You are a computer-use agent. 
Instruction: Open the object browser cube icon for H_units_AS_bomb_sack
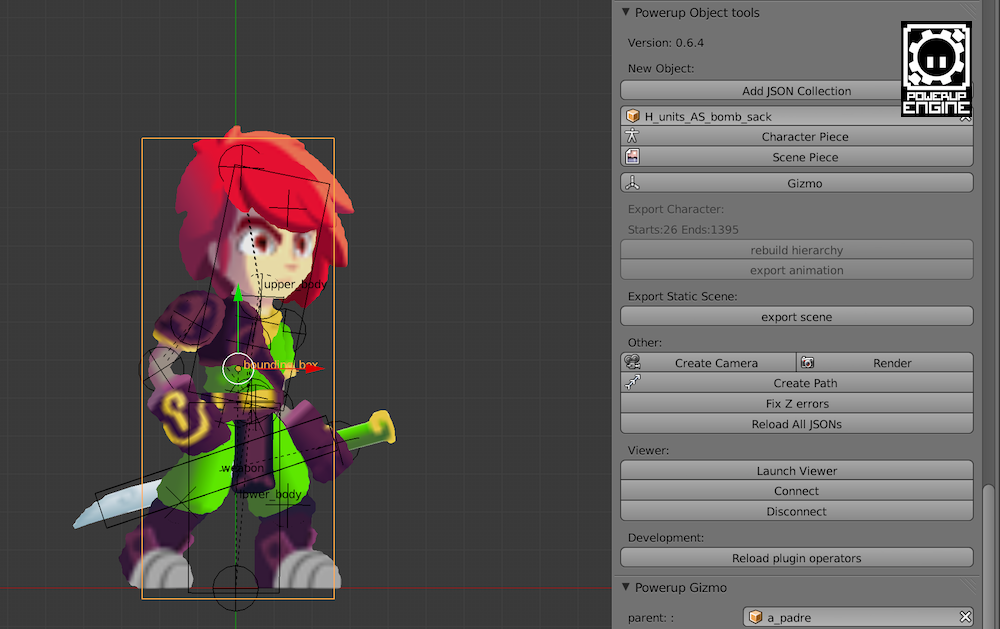coord(633,115)
